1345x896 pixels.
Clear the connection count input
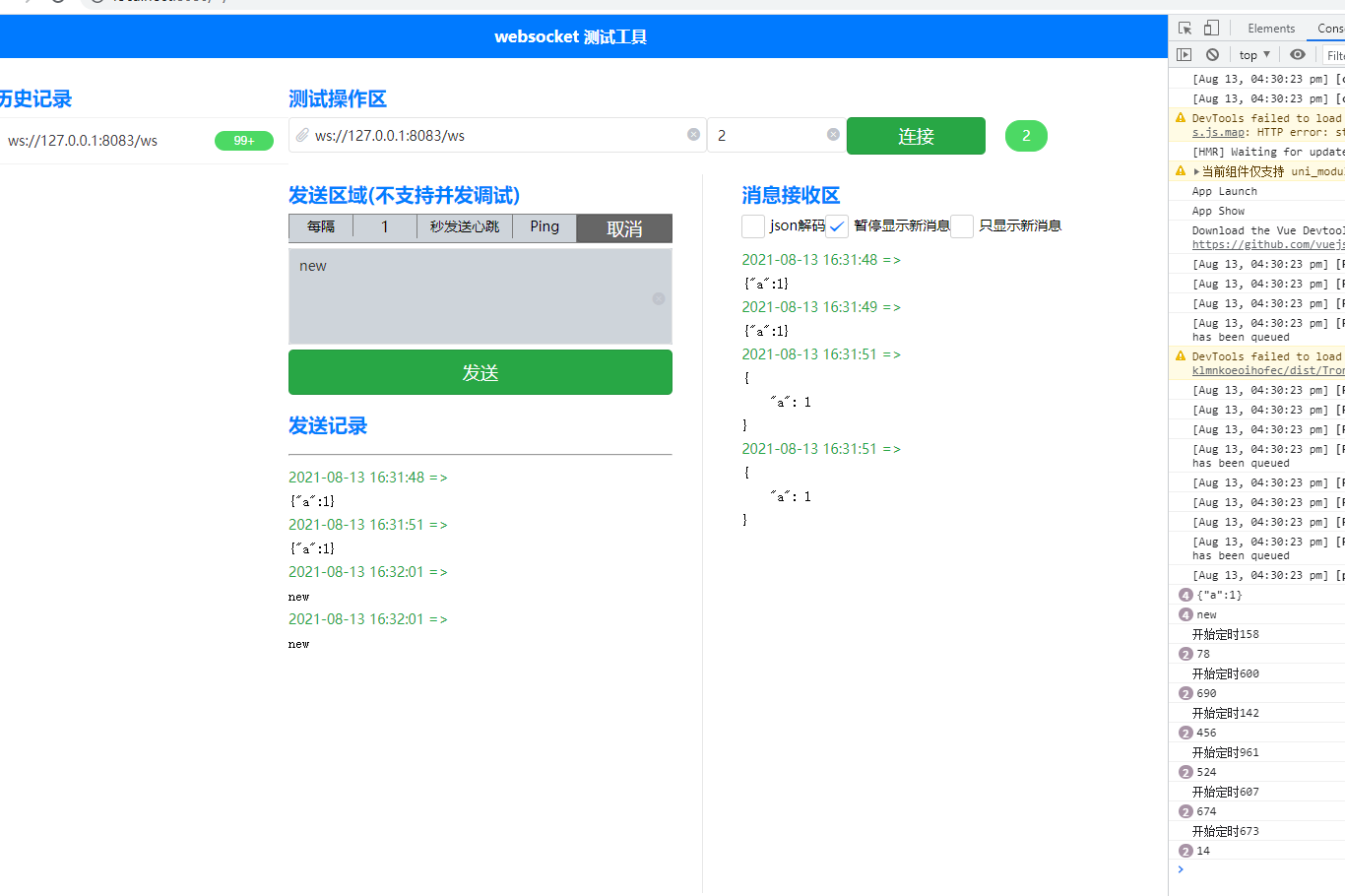point(833,135)
